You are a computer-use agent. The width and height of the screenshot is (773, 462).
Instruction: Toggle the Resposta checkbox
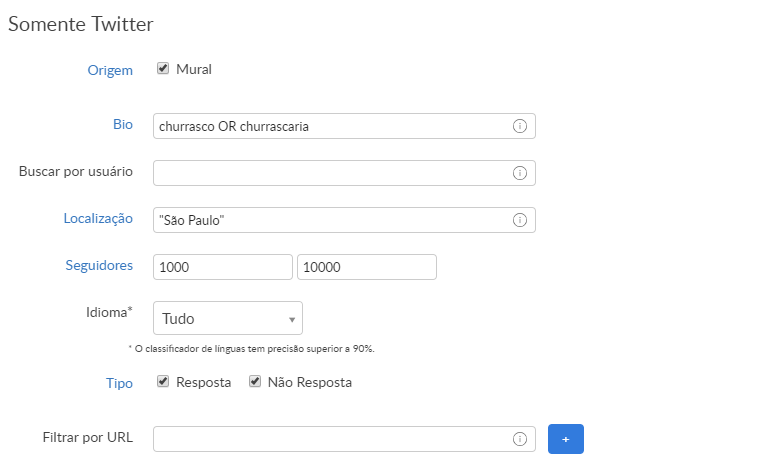pos(163,382)
